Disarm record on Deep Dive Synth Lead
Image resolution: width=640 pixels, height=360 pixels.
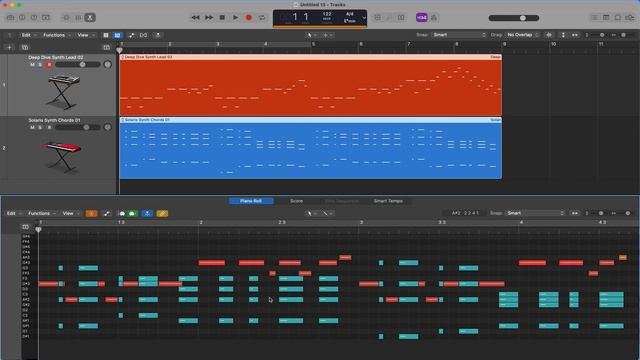click(49, 64)
